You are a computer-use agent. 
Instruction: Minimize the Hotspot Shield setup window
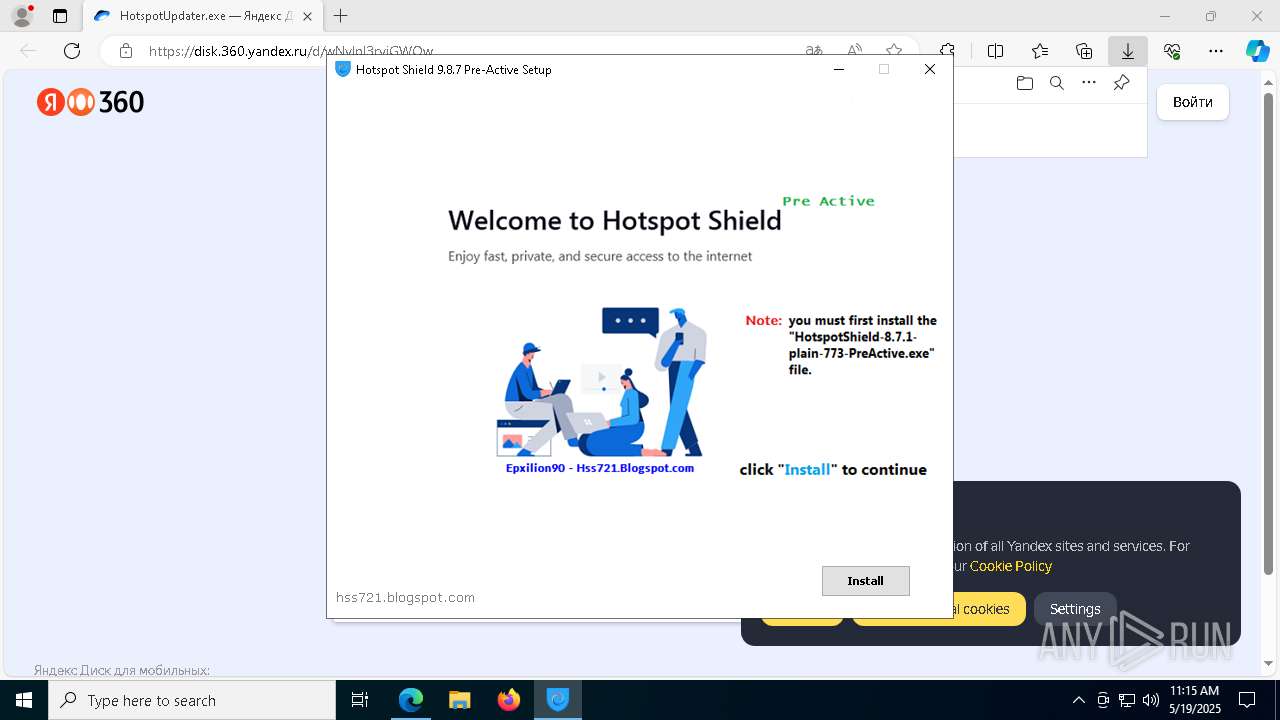[839, 69]
